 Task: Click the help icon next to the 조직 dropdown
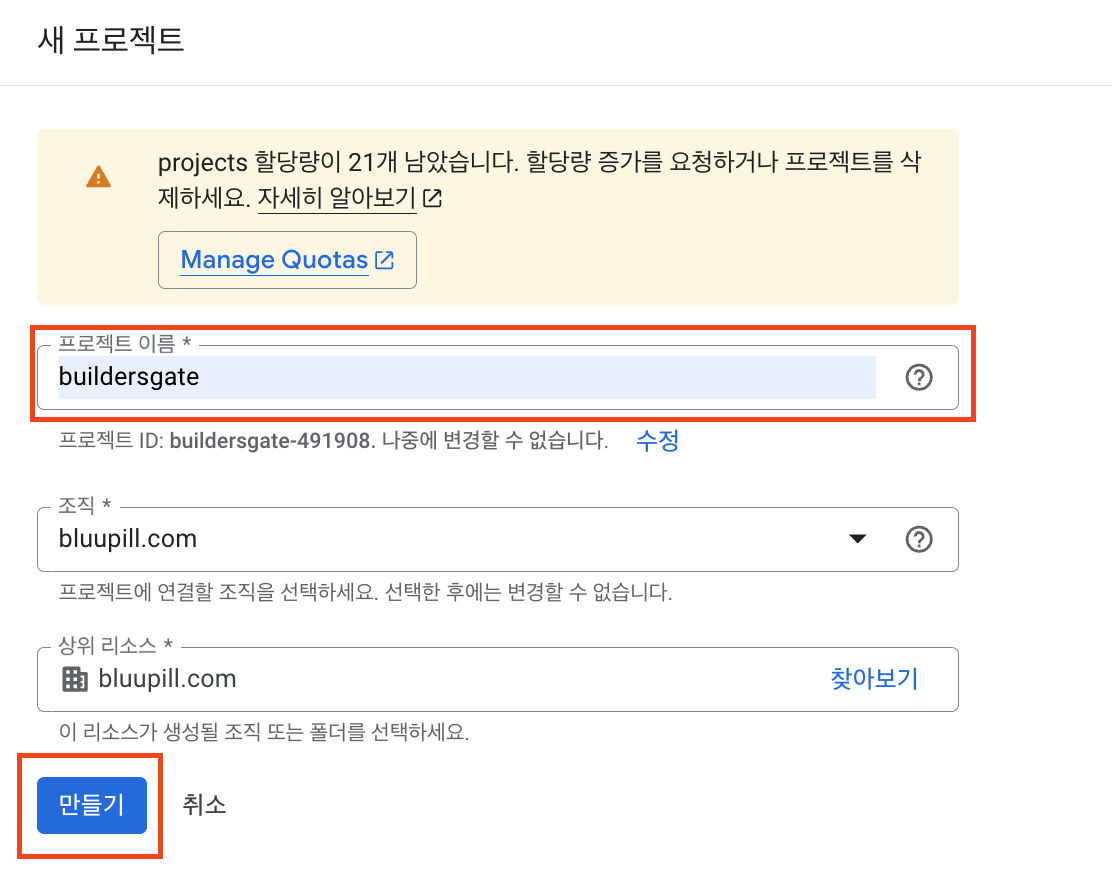coord(918,539)
